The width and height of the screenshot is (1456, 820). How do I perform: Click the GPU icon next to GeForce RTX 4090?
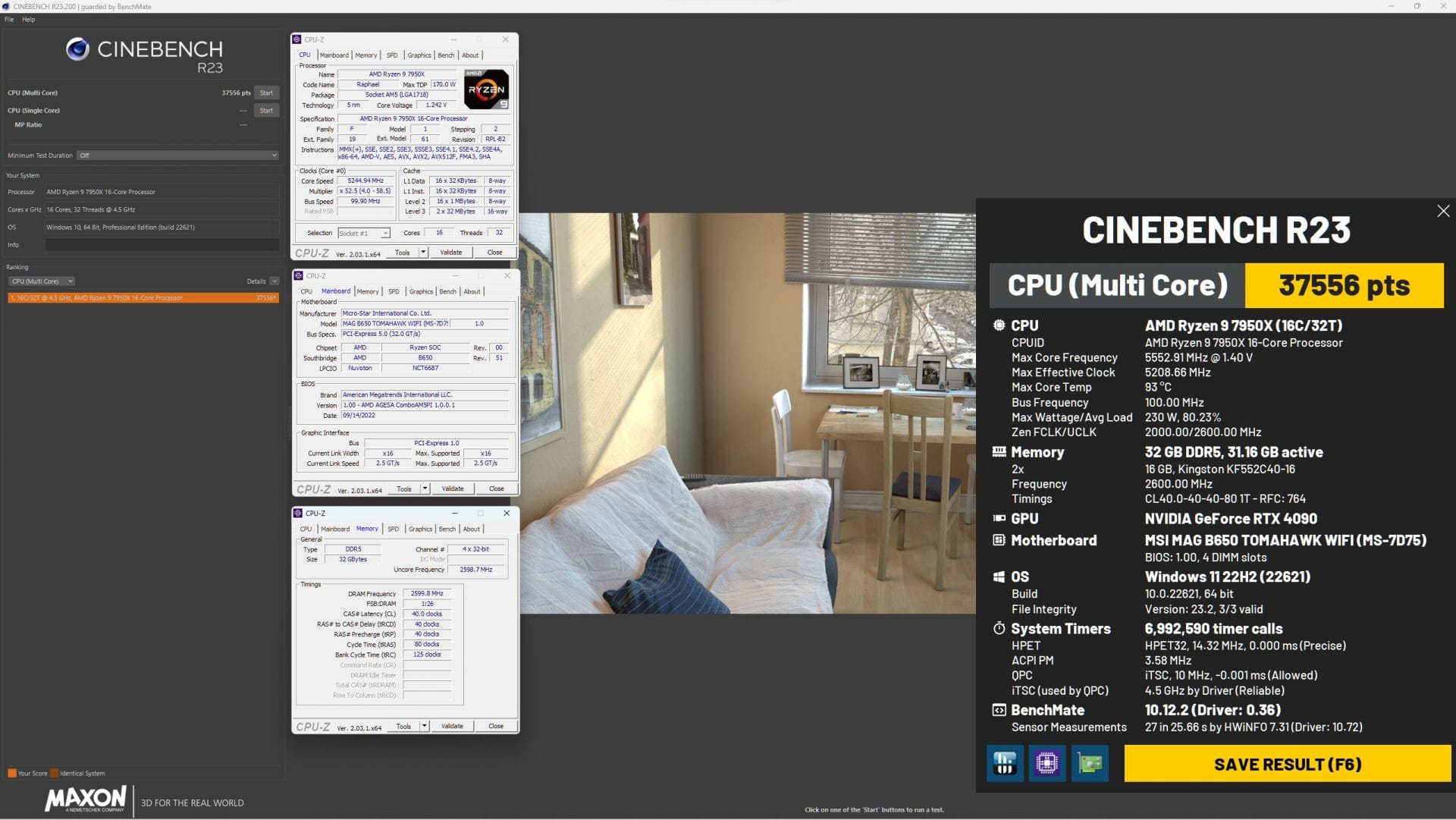(x=999, y=518)
